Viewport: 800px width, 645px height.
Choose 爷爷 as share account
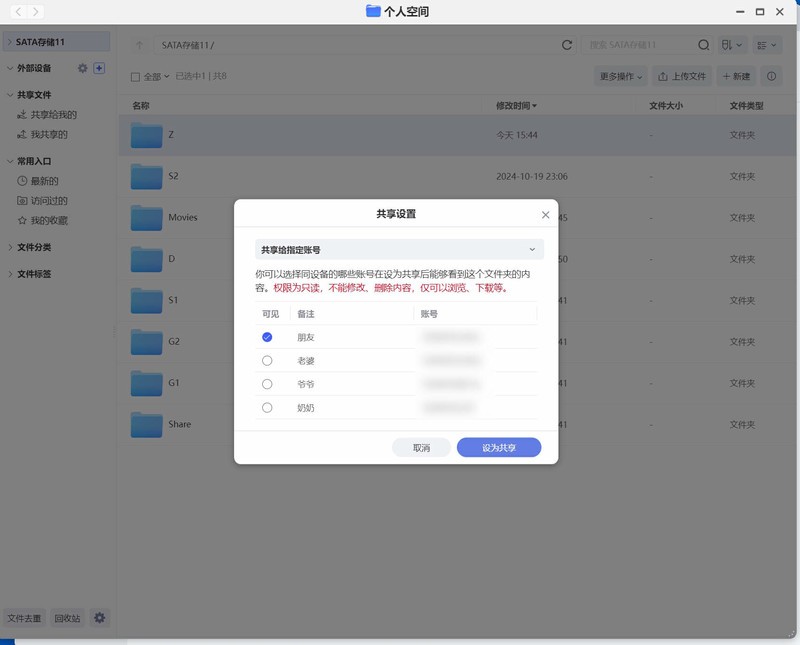(x=267, y=384)
